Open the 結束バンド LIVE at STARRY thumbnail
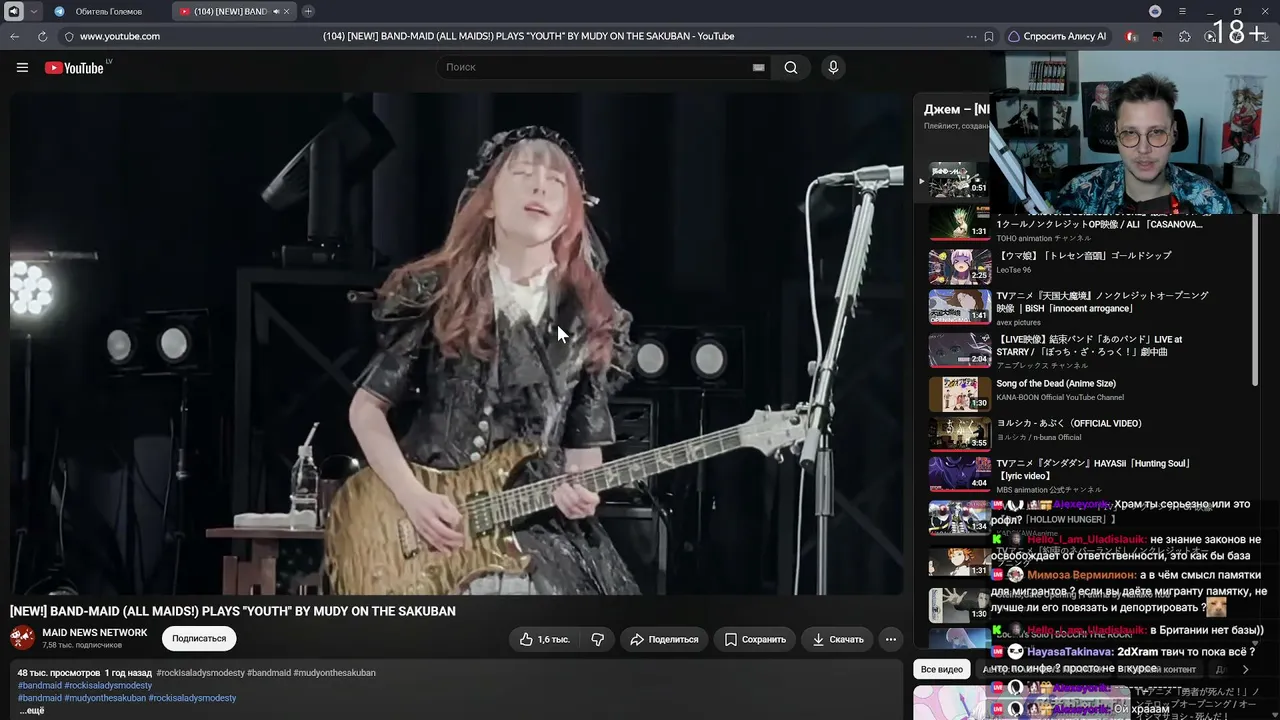Screen dimensions: 1280x720 (959, 350)
